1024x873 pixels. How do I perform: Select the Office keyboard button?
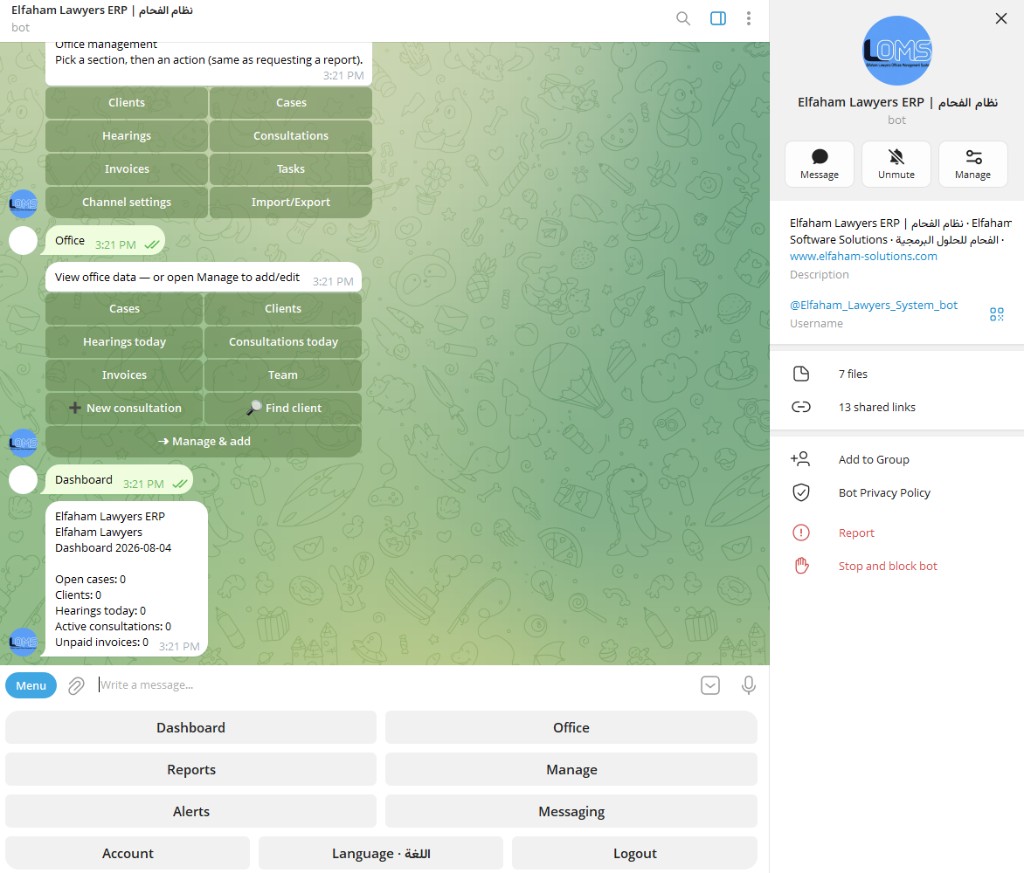(571, 727)
